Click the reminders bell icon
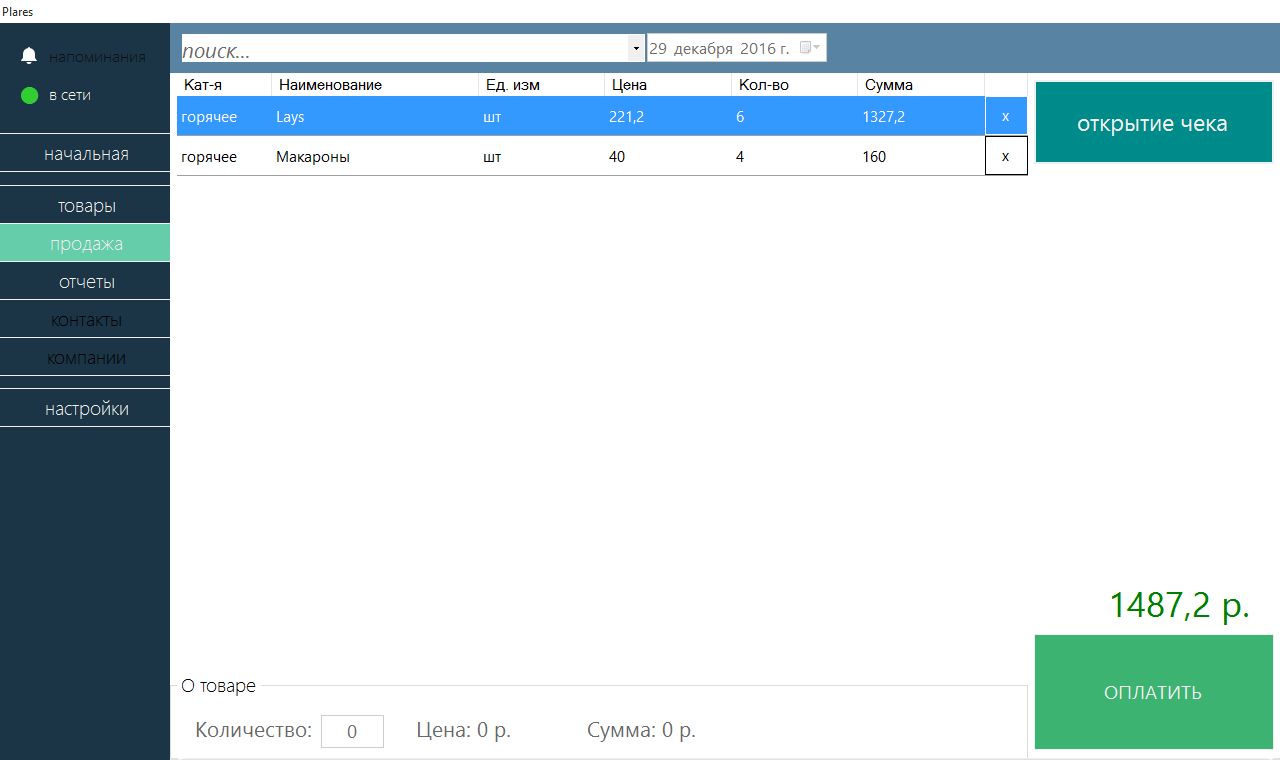The image size is (1280, 760). click(x=30, y=56)
